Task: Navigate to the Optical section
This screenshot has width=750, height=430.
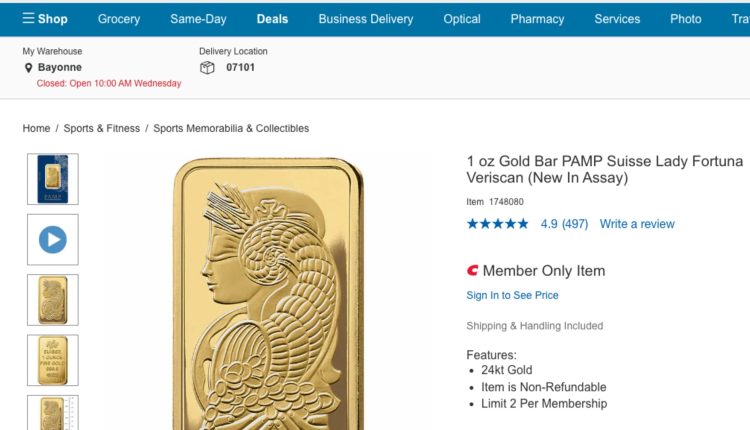Action: point(462,19)
